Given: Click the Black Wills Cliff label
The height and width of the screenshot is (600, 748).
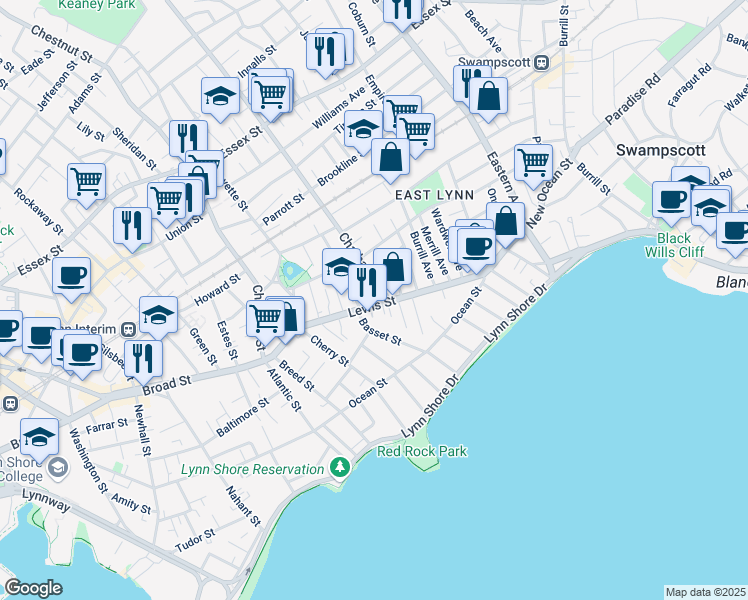Looking at the screenshot, I should 674,245.
